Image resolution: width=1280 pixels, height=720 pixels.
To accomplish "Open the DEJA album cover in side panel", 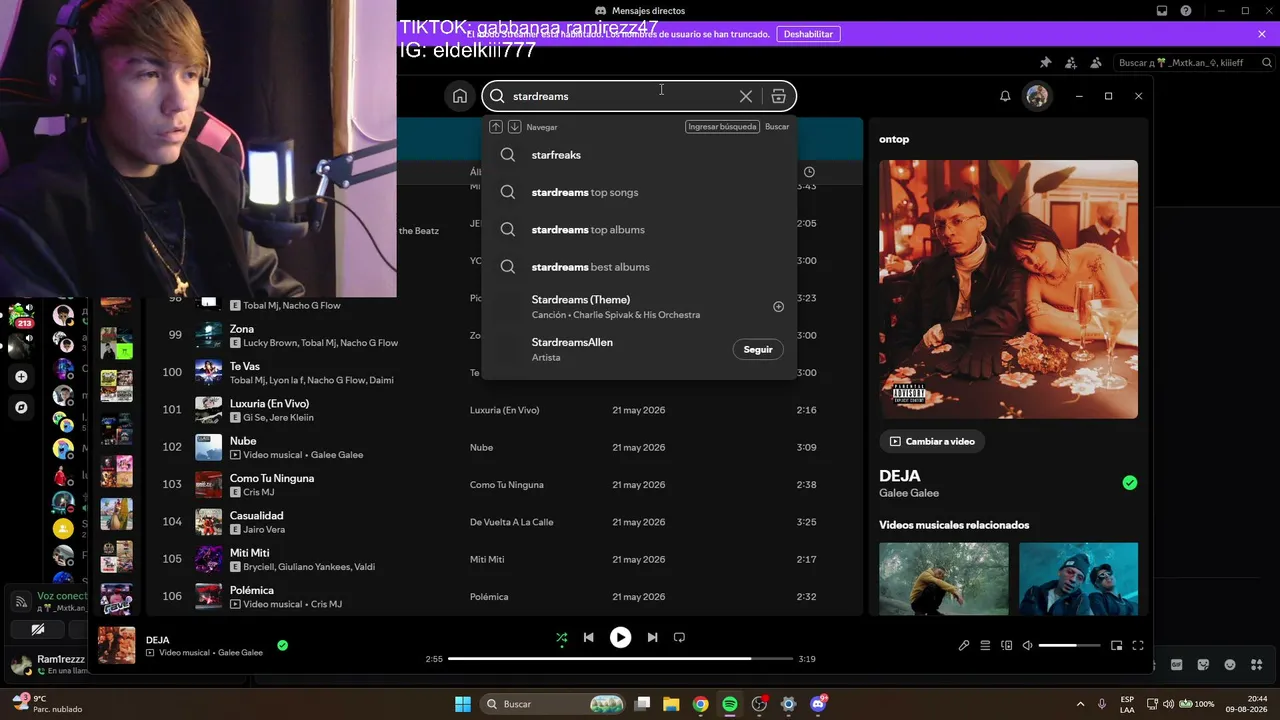I will 1008,289.
